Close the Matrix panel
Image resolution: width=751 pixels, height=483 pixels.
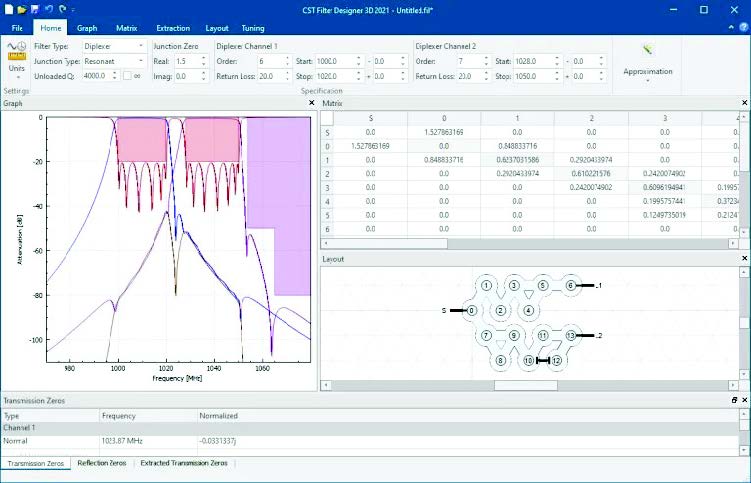(x=744, y=103)
